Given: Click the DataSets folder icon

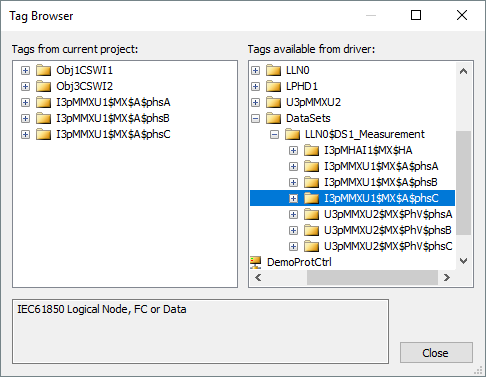Looking at the screenshot, I should coord(273,119).
